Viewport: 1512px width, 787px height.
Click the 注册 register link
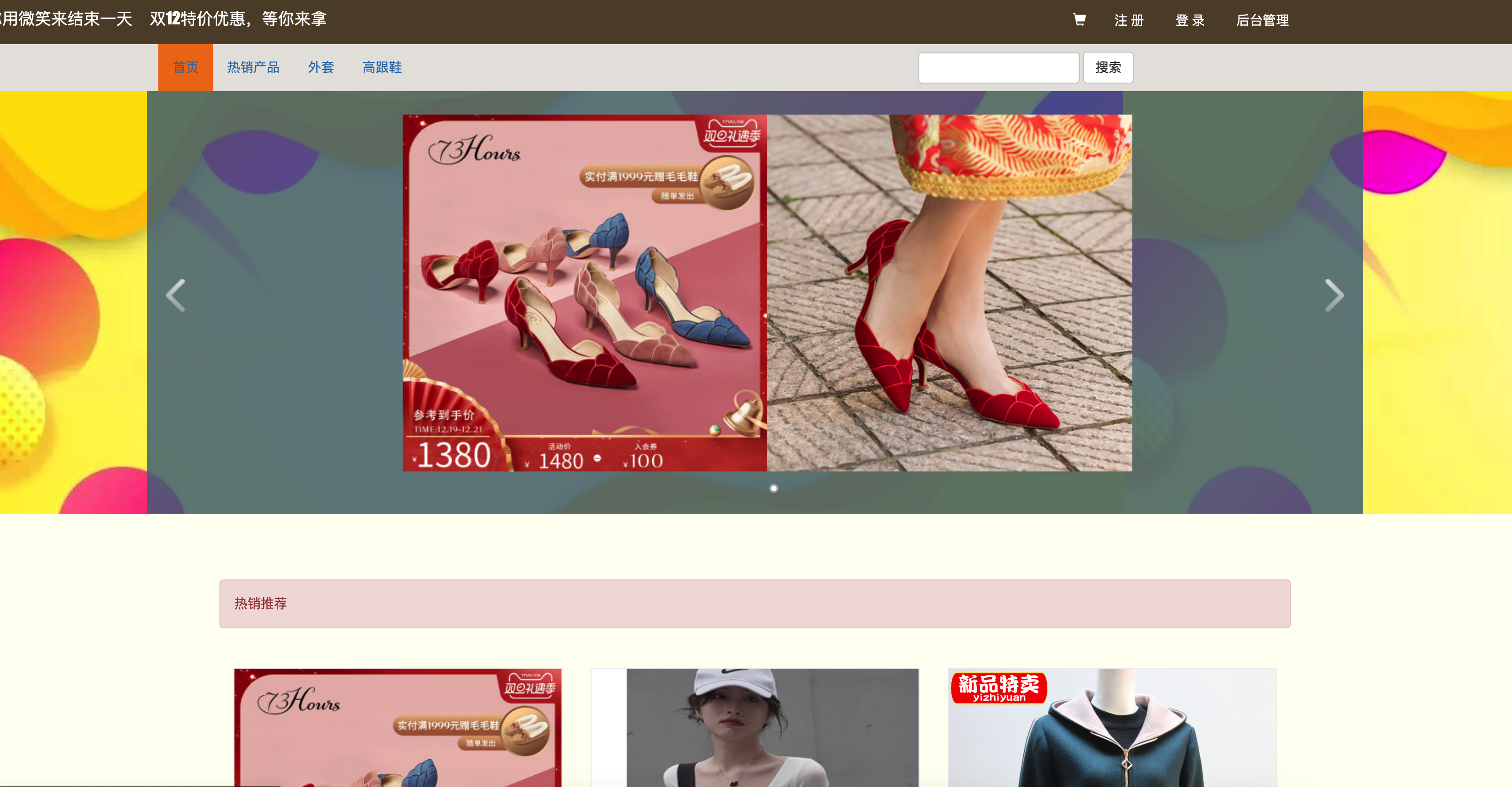tap(1129, 21)
